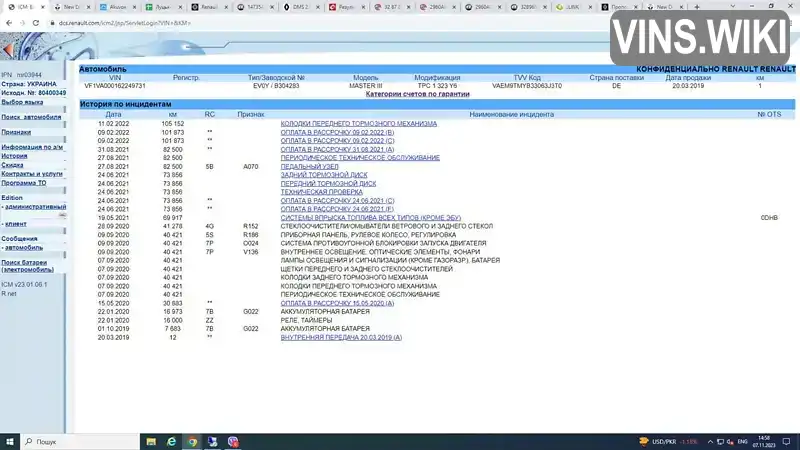
Task: Open ОПЛАТА В РАССРОЧКУ 09.02.2022 (C) link
Action: click(x=337, y=141)
